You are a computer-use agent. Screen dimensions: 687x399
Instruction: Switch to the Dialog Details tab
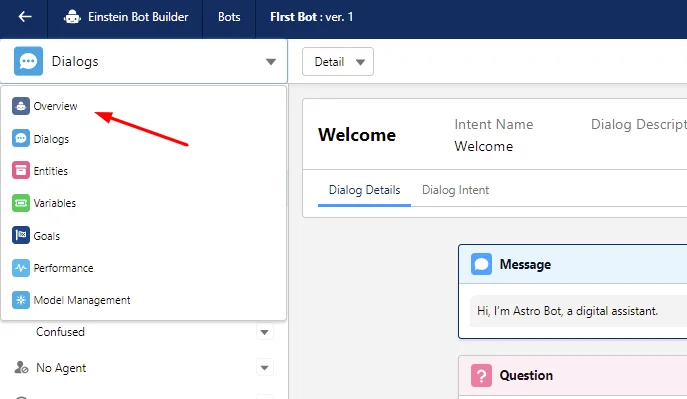pos(365,190)
